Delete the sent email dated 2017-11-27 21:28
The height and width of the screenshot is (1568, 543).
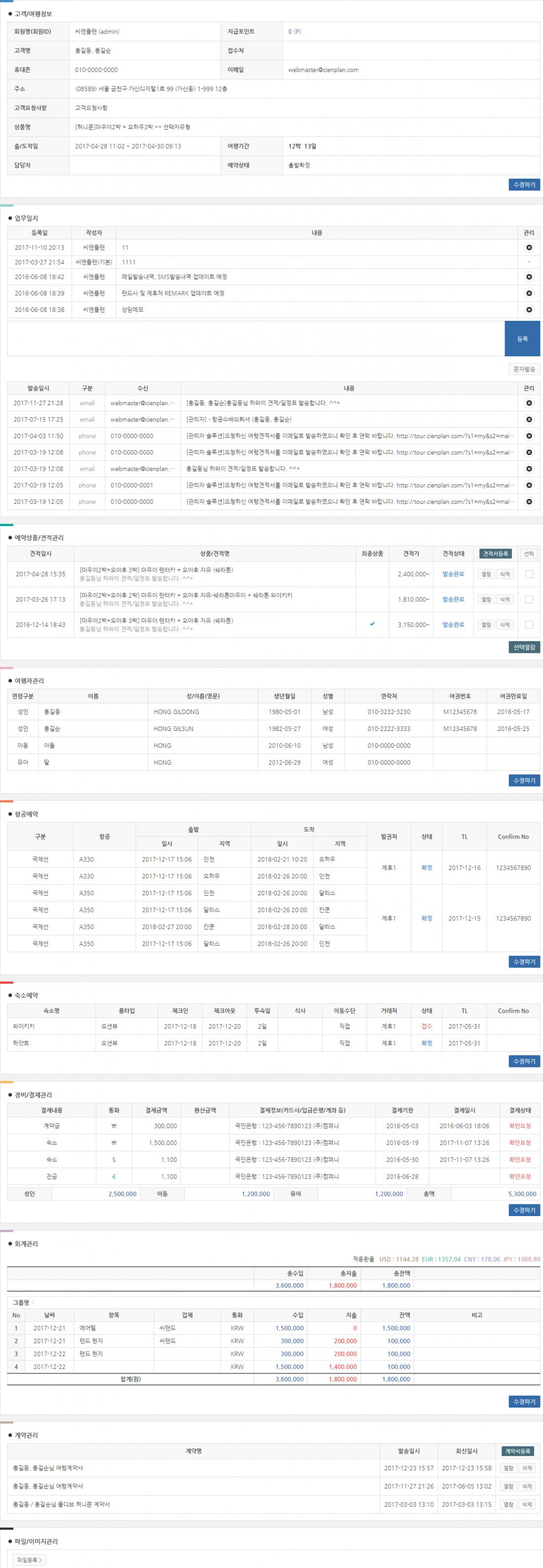528,403
